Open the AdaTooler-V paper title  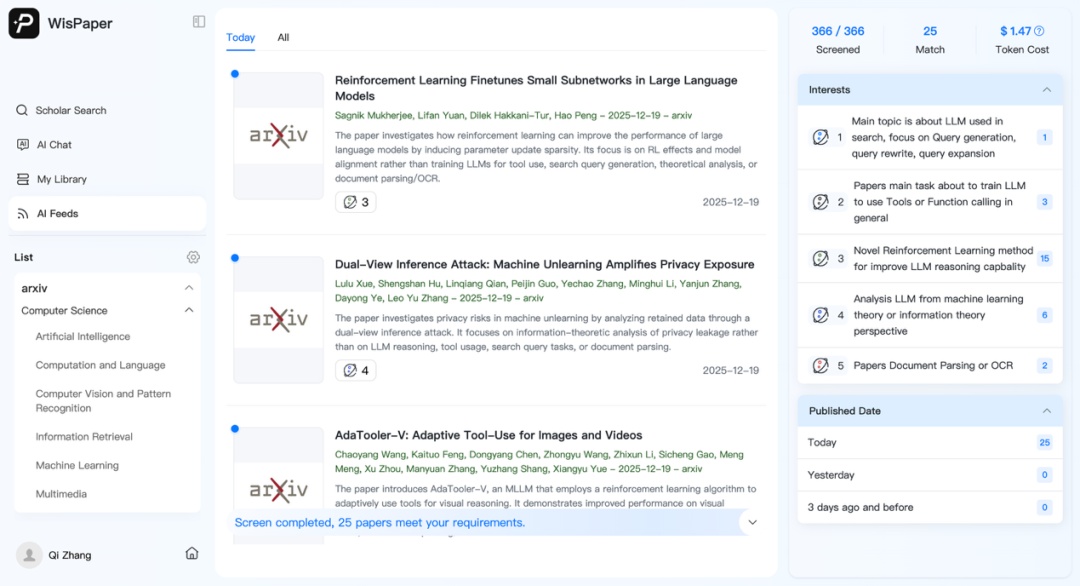pyautogui.click(x=488, y=435)
